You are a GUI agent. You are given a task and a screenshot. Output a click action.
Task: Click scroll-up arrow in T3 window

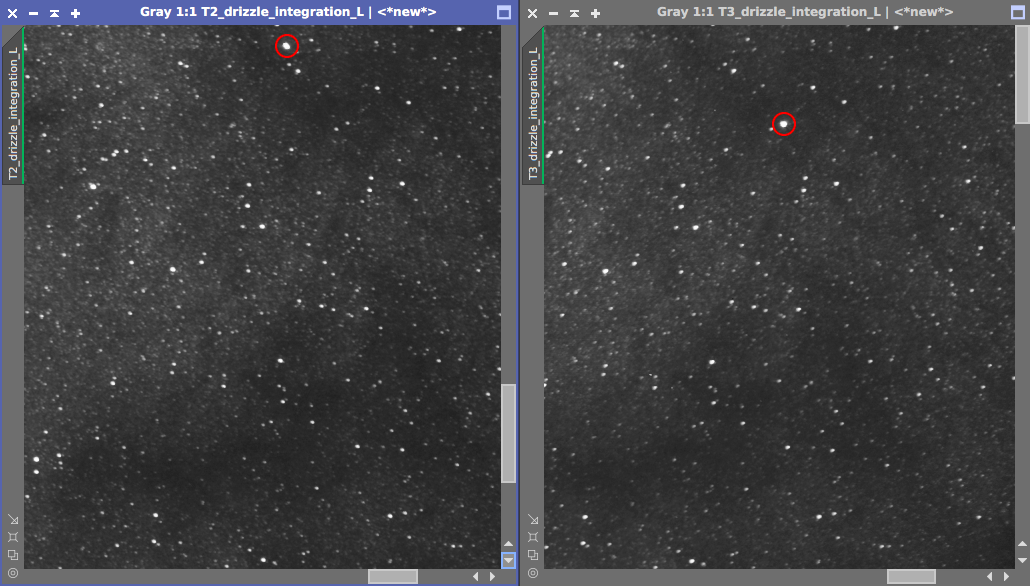(x=1022, y=544)
